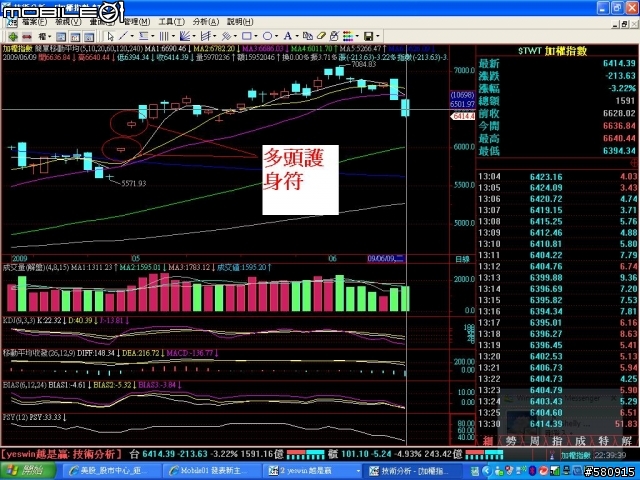Click the 加權指數 label in status bar

(x=575, y=455)
